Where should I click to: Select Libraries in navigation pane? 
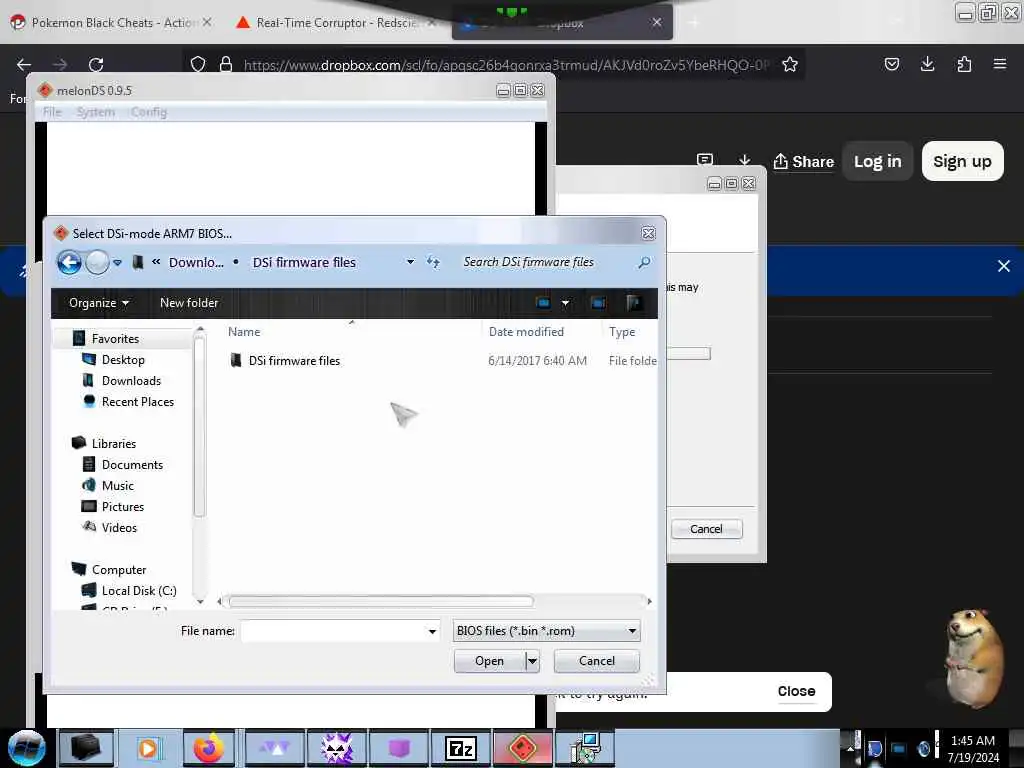point(114,443)
